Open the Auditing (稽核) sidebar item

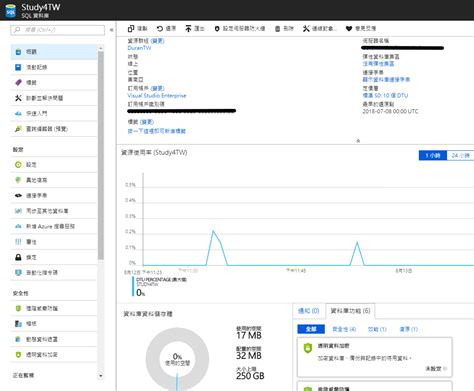point(54,324)
